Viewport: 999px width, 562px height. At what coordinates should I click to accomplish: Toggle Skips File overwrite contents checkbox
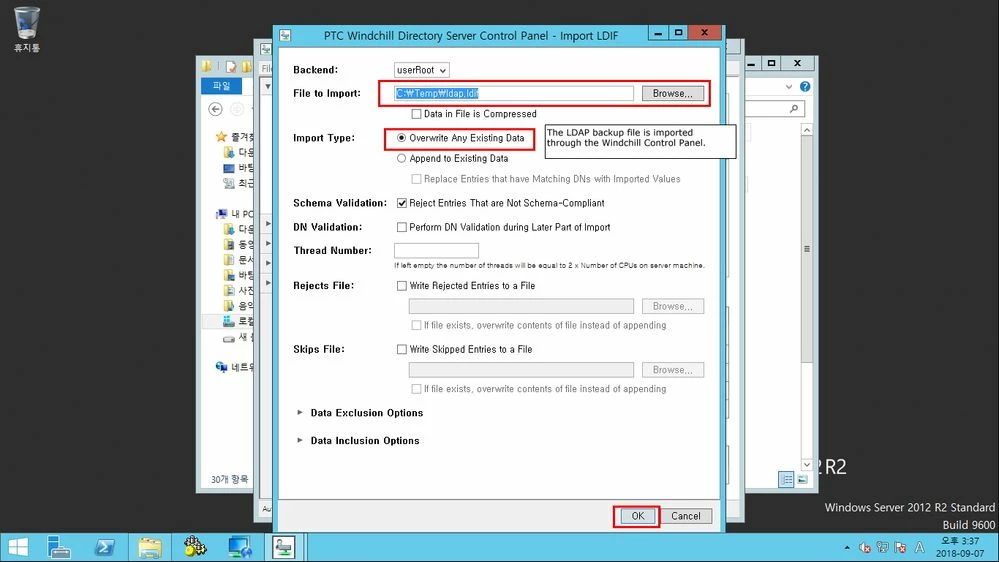pos(416,389)
